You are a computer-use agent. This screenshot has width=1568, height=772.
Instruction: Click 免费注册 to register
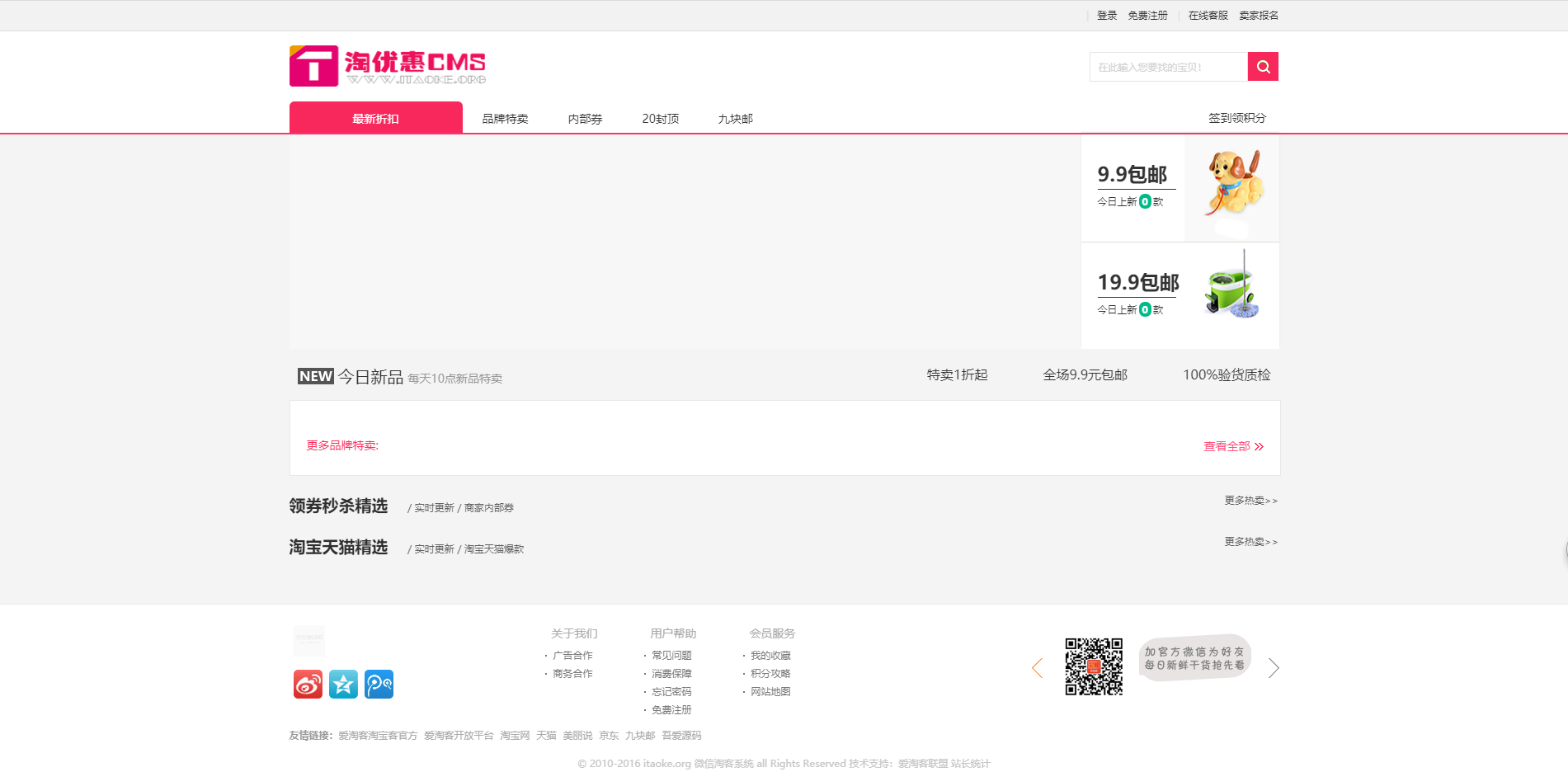(1147, 15)
